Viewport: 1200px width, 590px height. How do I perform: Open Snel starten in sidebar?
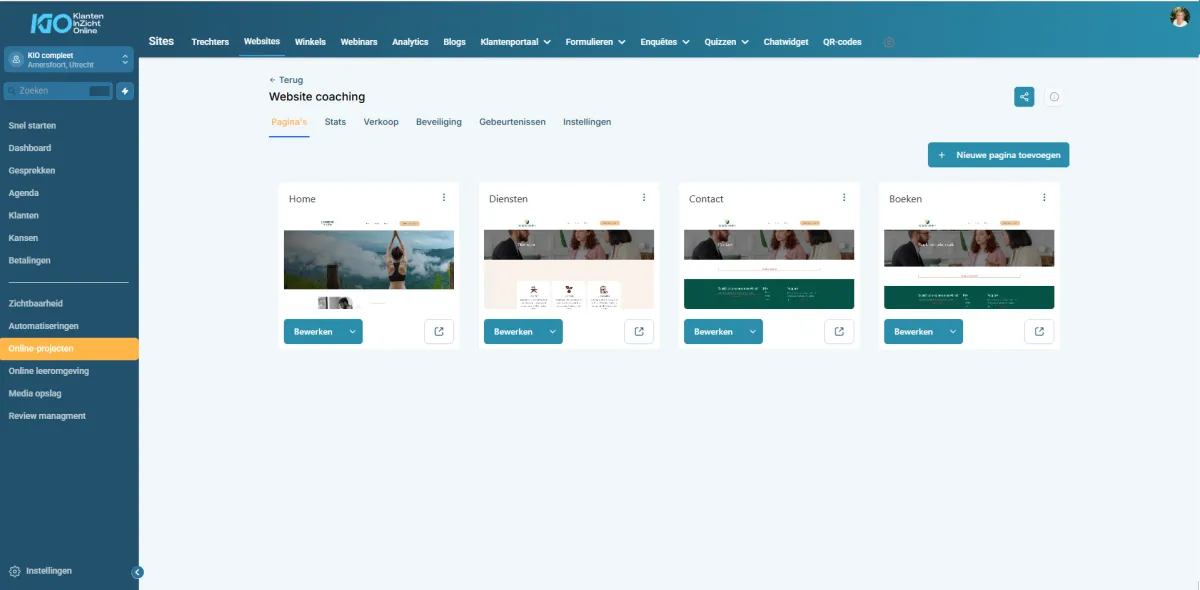pos(32,126)
